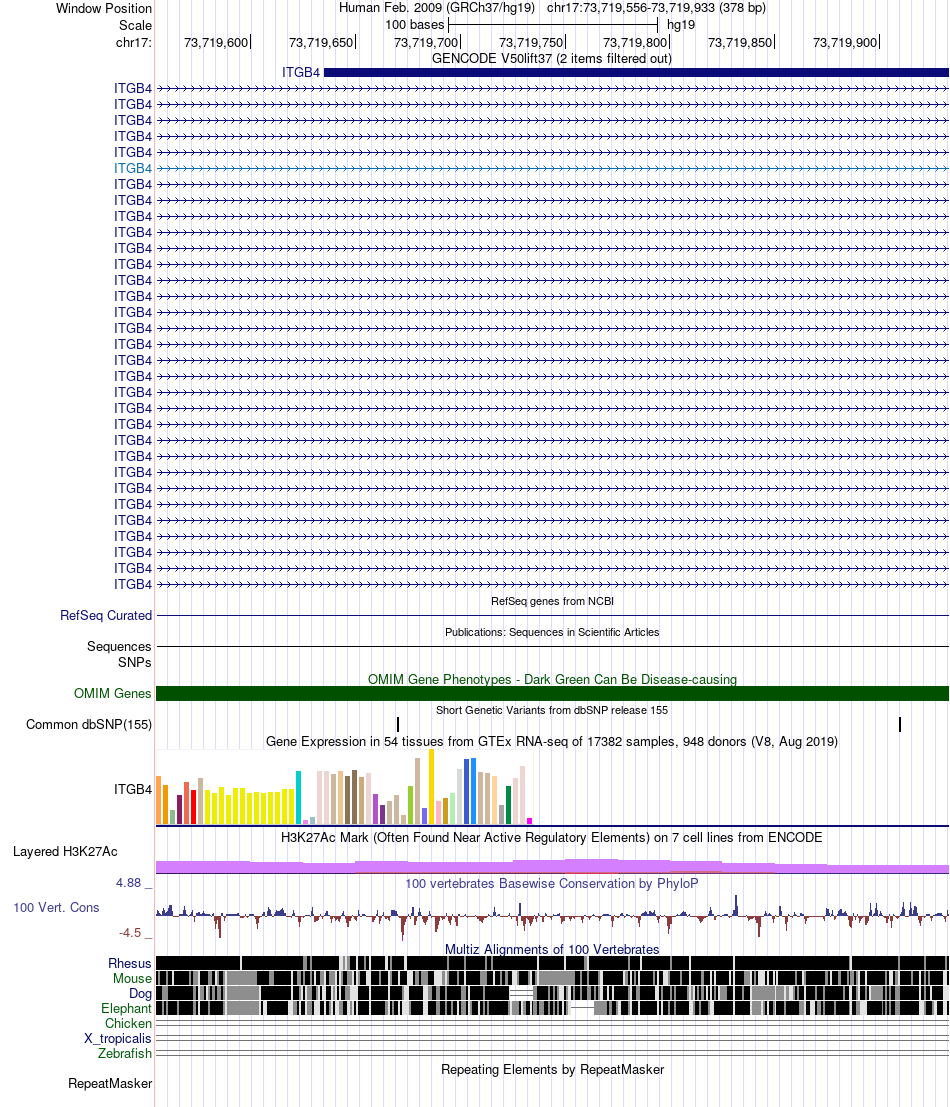Click the dark green bar in GTEx chart
950x1107 pixels.
click(x=508, y=805)
